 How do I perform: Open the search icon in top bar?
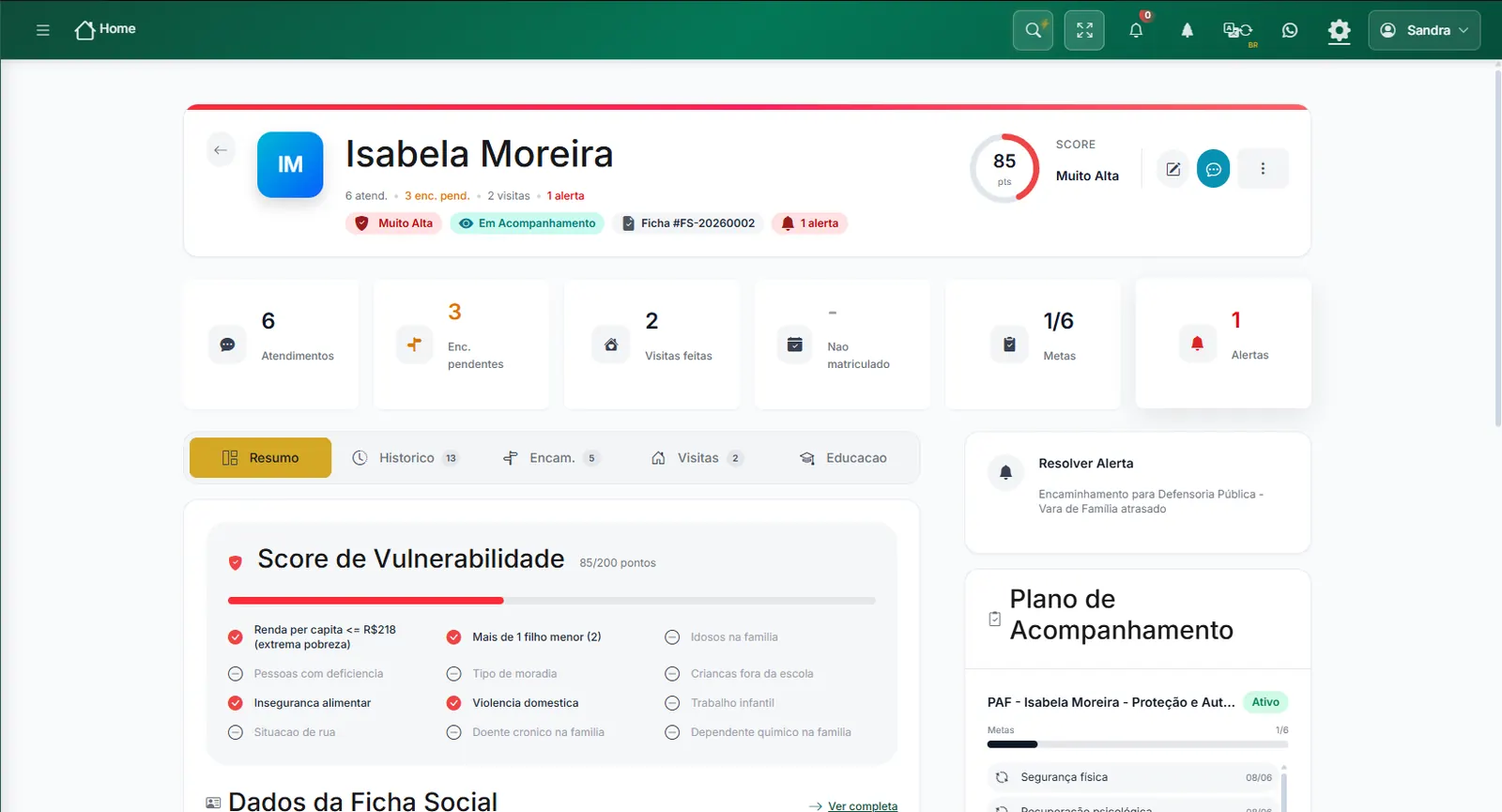pos(1033,30)
